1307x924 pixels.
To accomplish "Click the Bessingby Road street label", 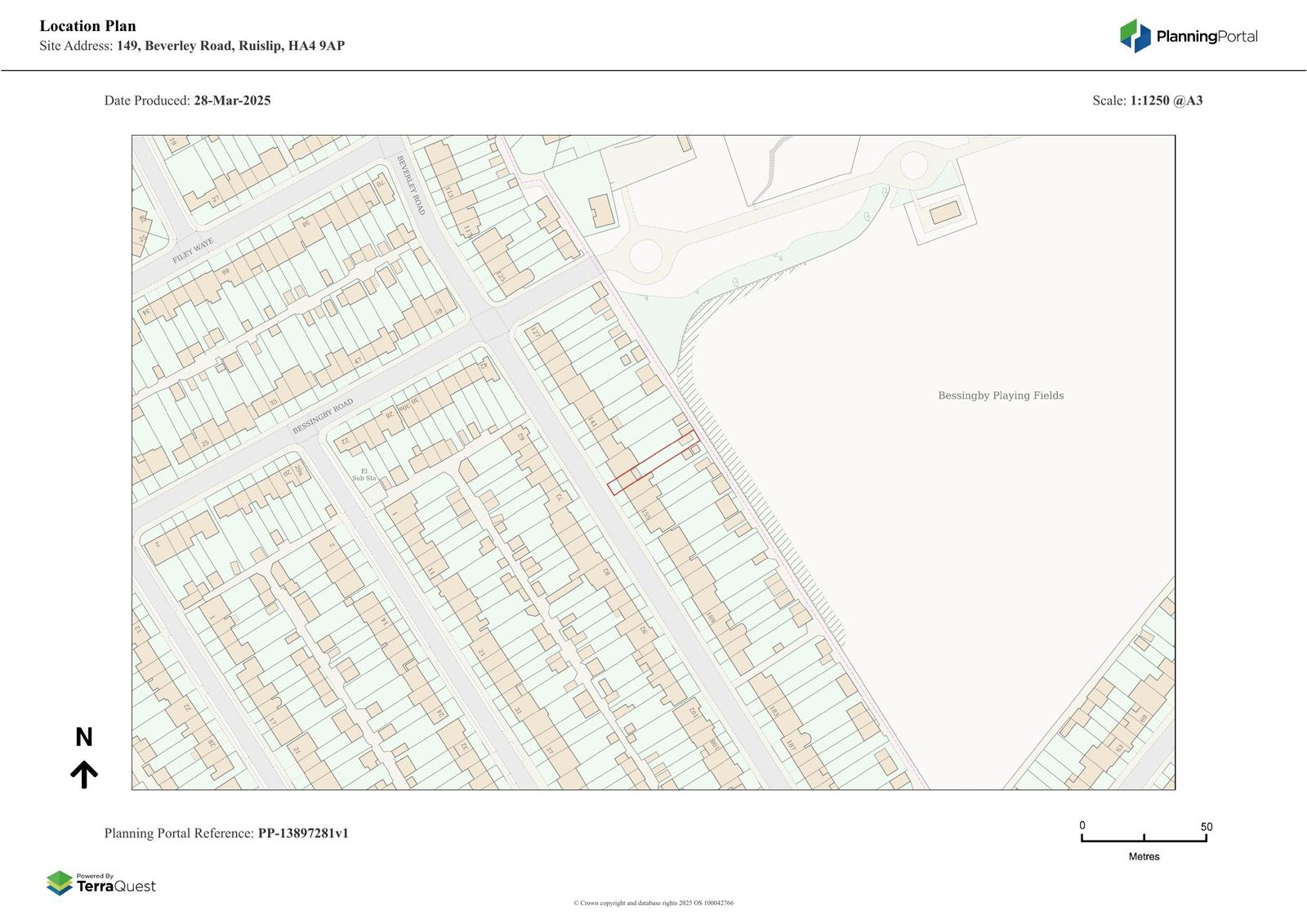I will coord(323,417).
